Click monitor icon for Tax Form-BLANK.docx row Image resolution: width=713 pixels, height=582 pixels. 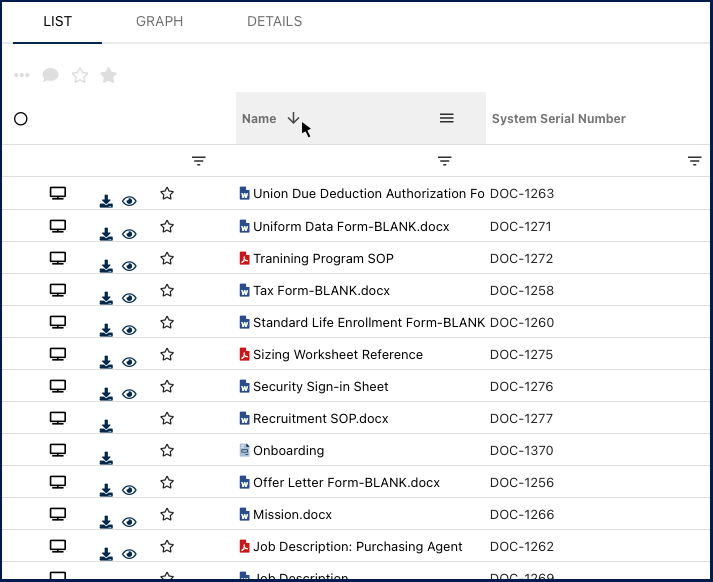point(58,290)
